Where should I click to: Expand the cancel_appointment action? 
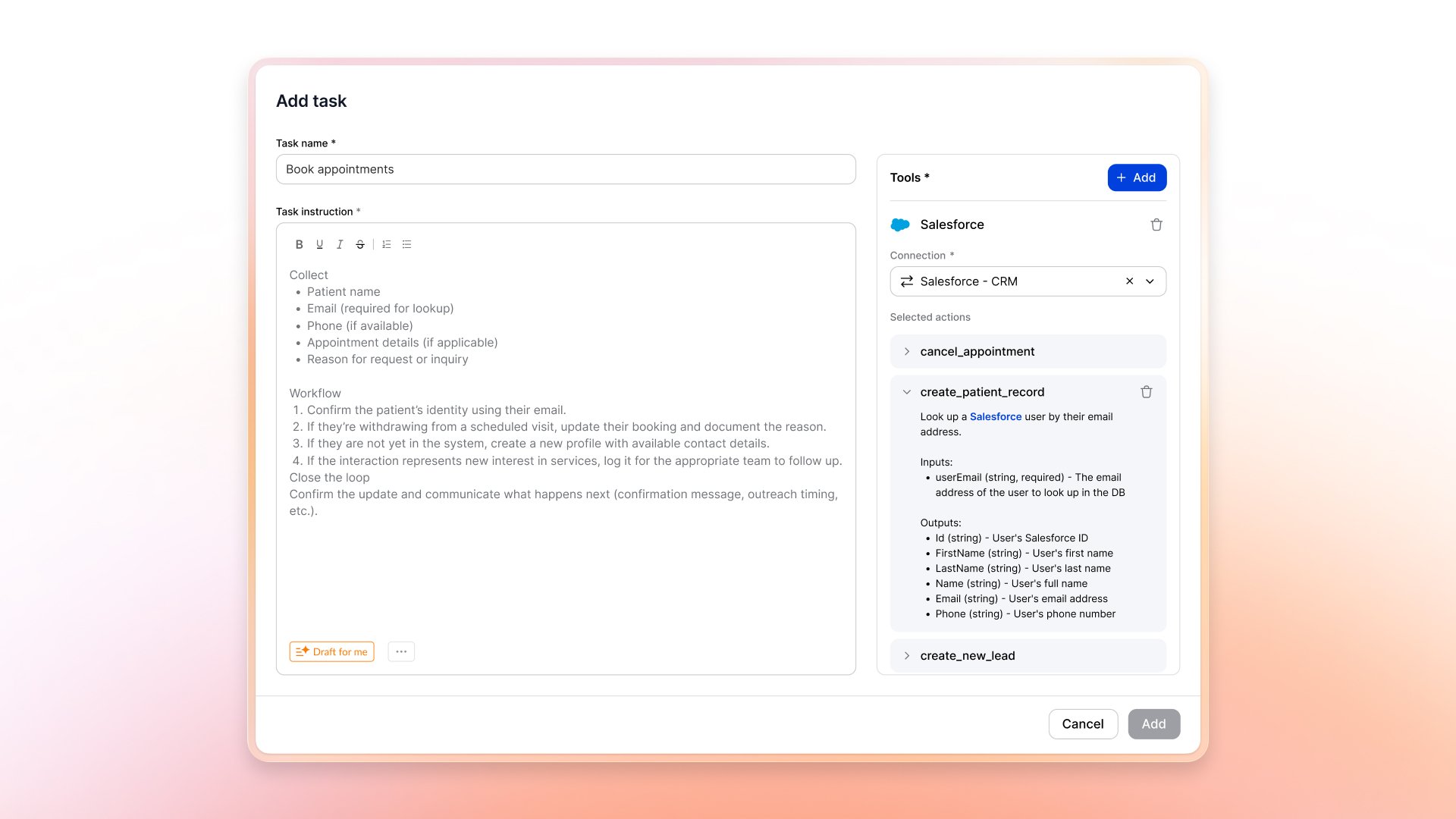(907, 351)
